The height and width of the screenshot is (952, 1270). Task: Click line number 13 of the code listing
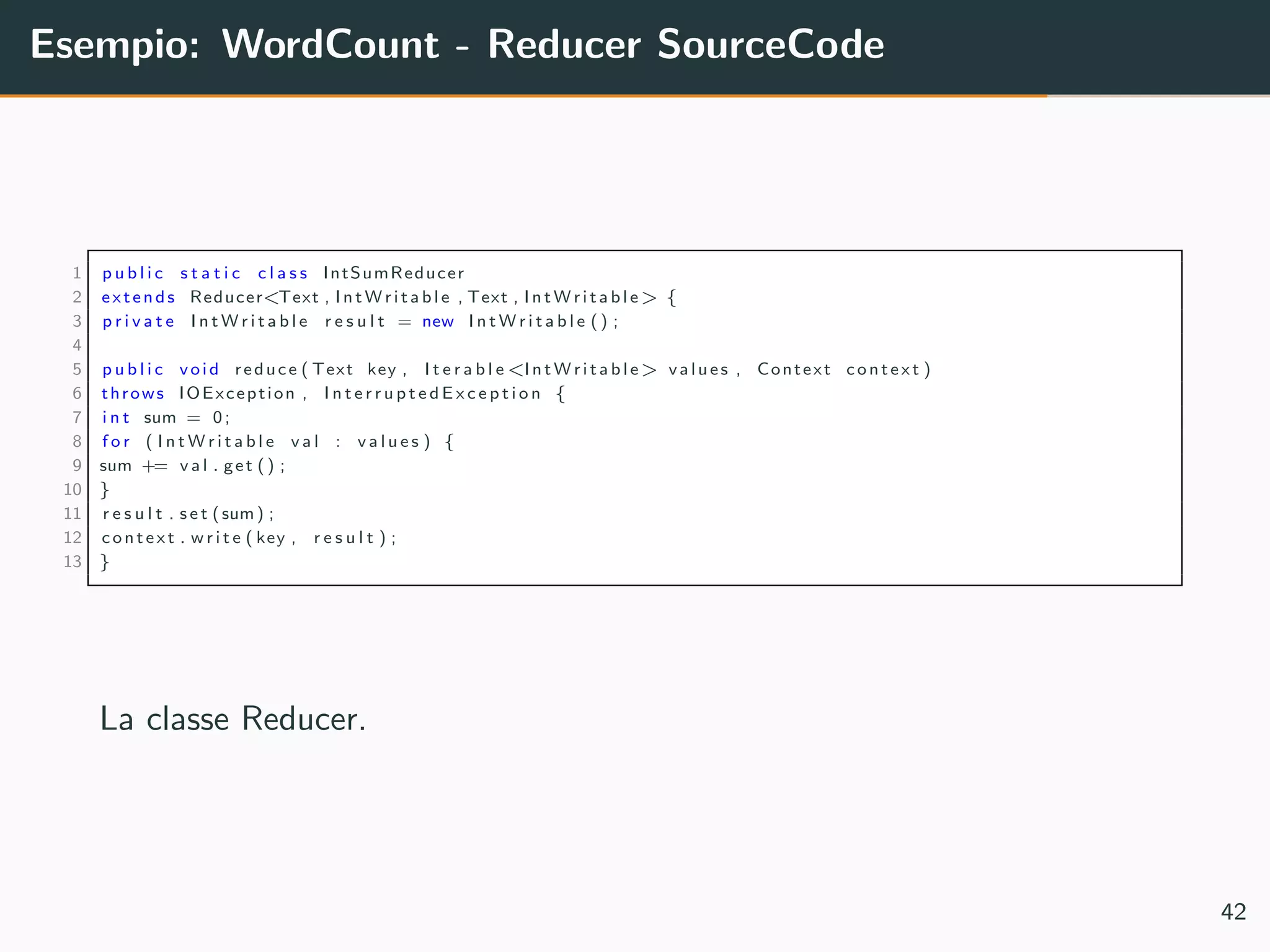(x=73, y=562)
